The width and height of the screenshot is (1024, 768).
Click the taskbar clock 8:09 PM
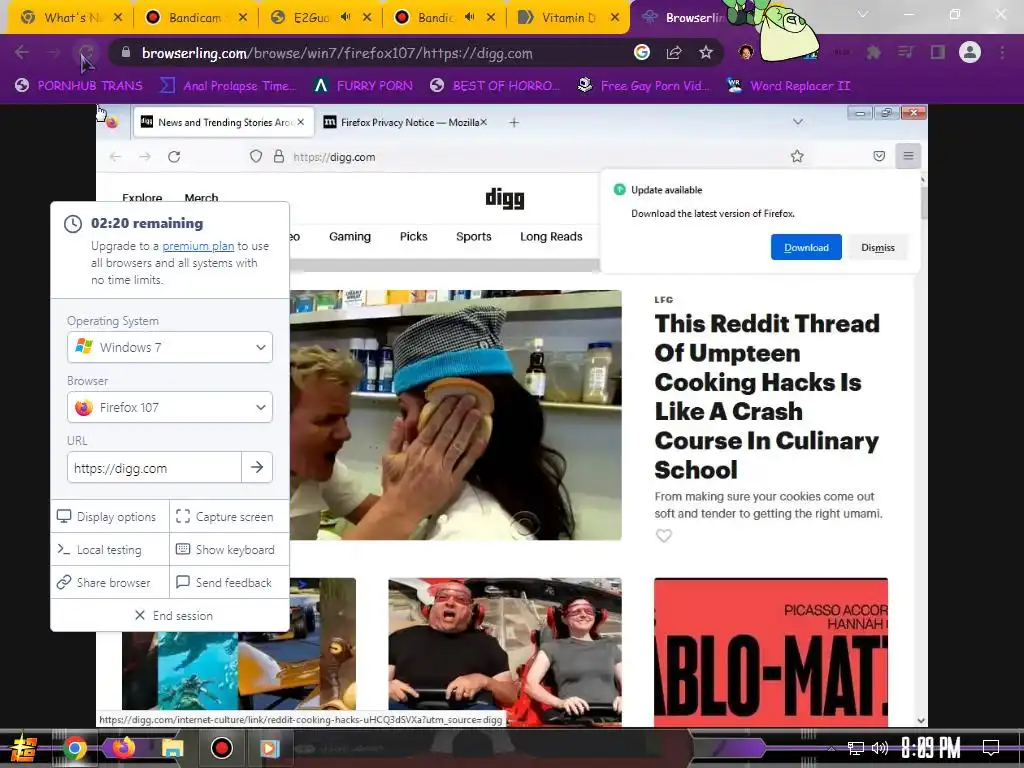click(x=931, y=747)
